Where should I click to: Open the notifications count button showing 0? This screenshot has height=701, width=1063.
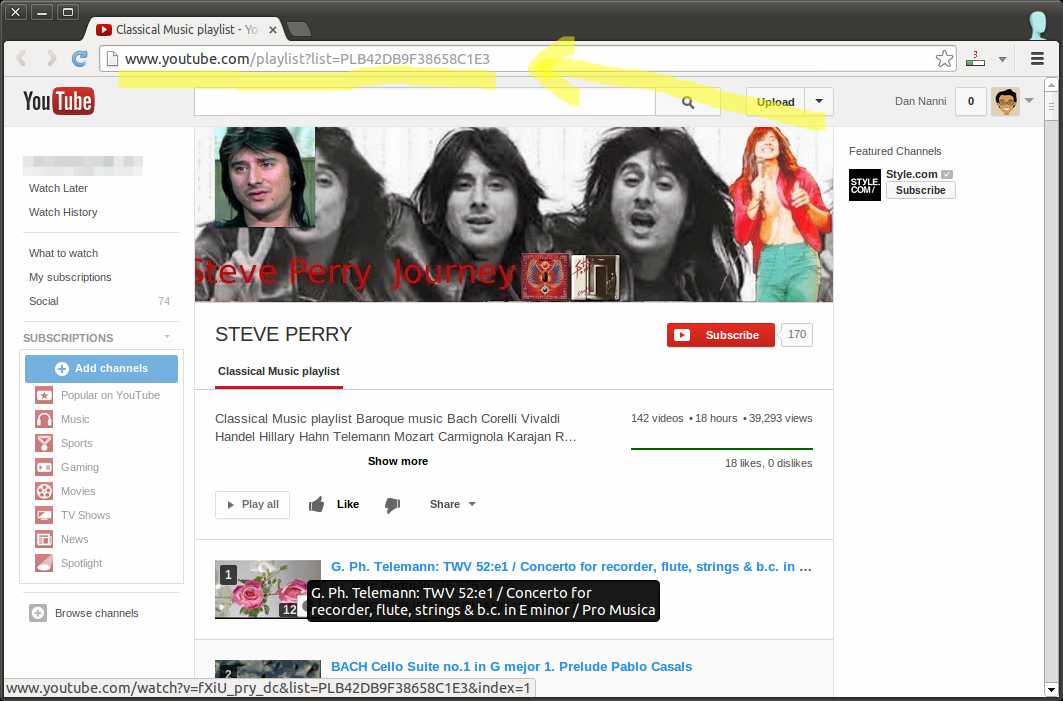971,102
